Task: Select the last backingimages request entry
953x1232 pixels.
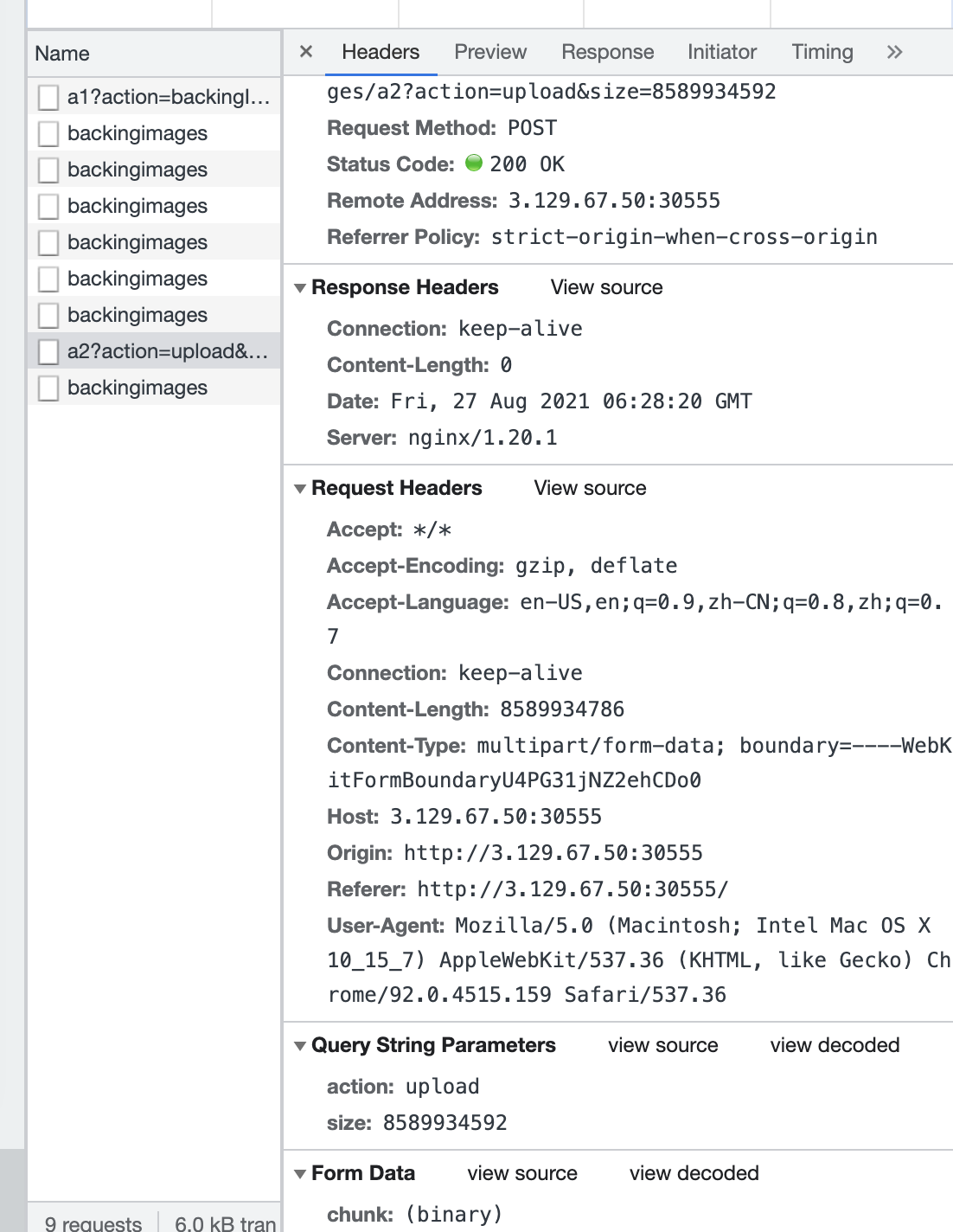Action: [137, 388]
